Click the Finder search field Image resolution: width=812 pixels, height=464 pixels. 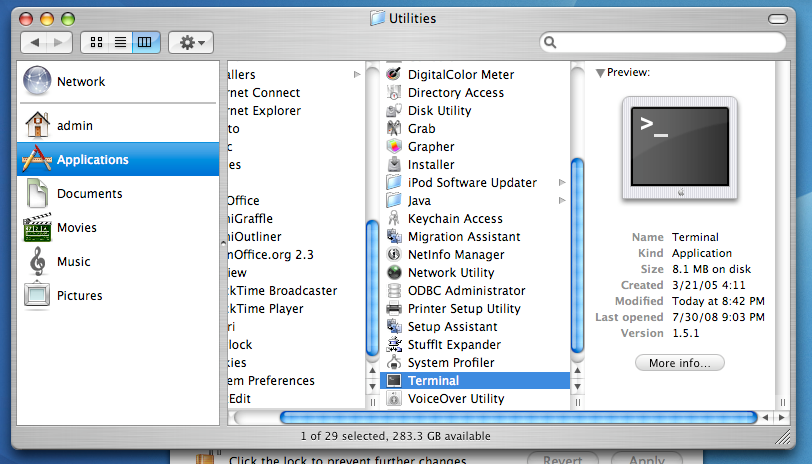(662, 42)
